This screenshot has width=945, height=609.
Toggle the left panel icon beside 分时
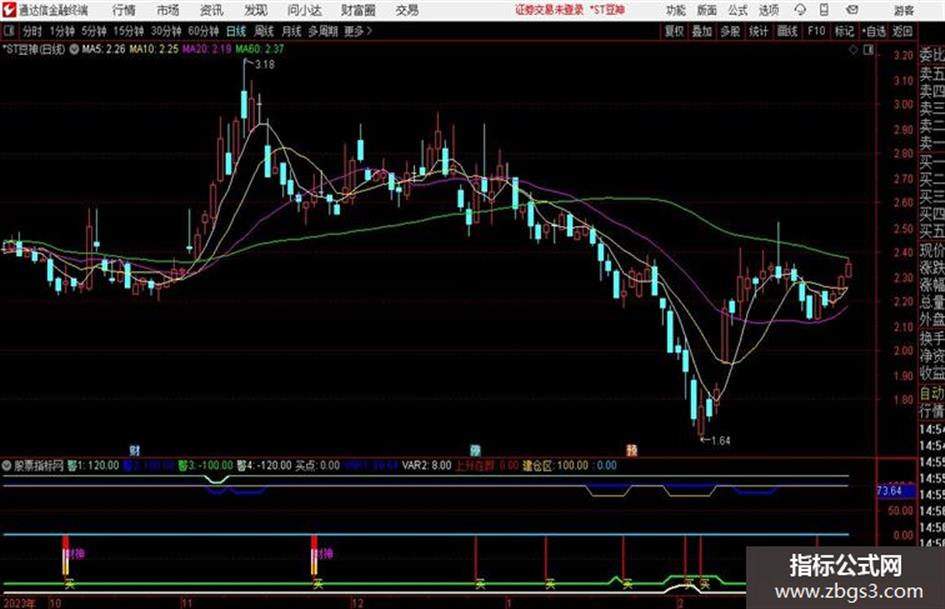click(x=8, y=31)
